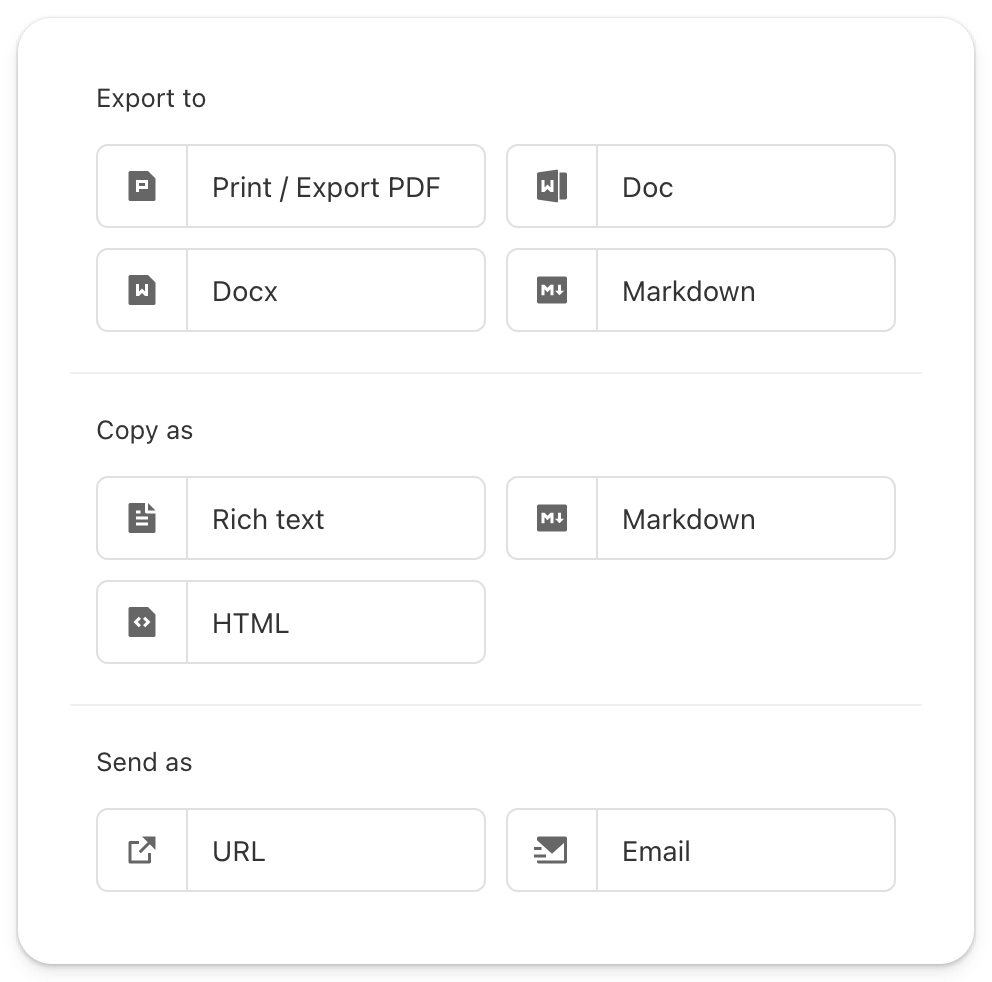Click the external link icon beside URL

(142, 851)
